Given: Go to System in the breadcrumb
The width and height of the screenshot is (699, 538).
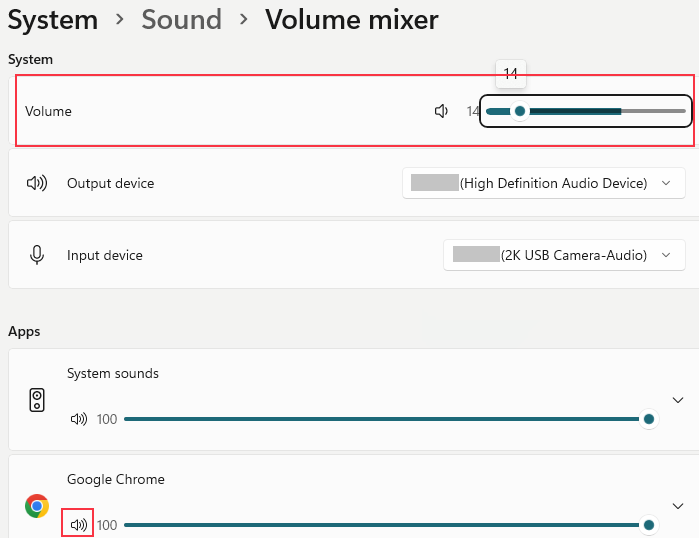Looking at the screenshot, I should point(53,20).
